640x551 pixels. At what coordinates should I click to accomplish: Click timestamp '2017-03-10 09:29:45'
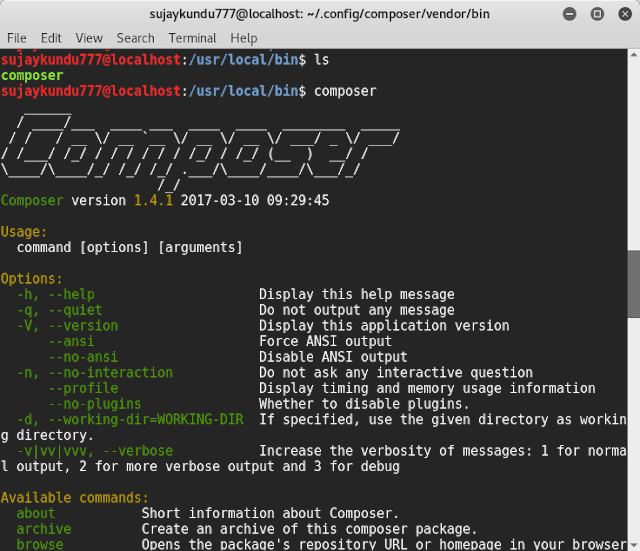tap(255, 200)
